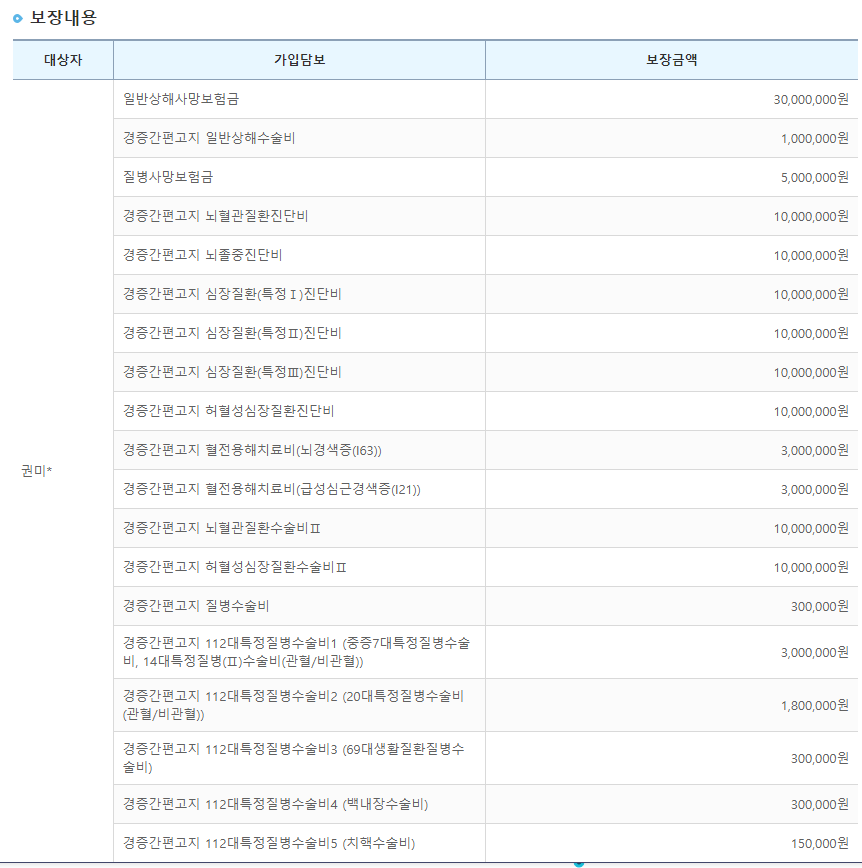Select 경증간편고지 뇌혈관질환진단비 row text
Viewport: 862px width, 868px height.
[x=222, y=216]
